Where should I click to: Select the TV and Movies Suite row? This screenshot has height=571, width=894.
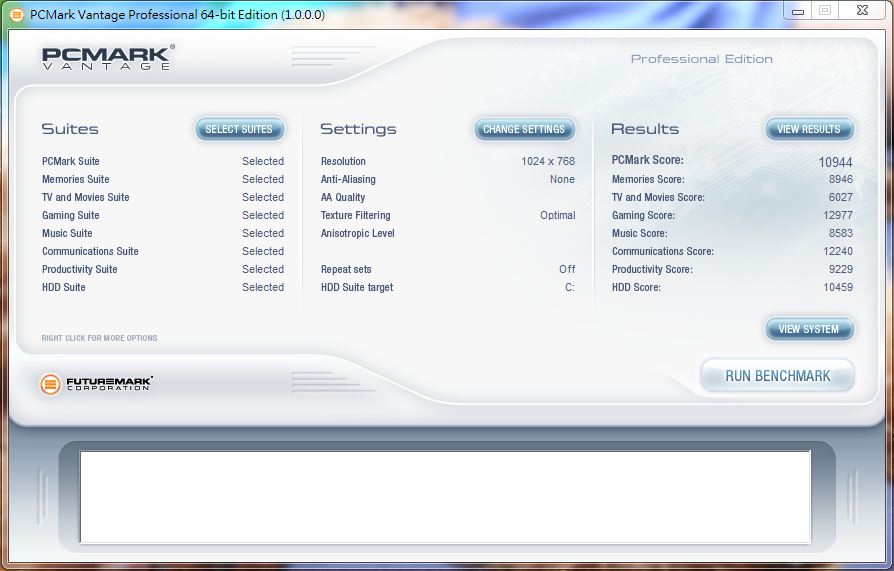[162, 197]
